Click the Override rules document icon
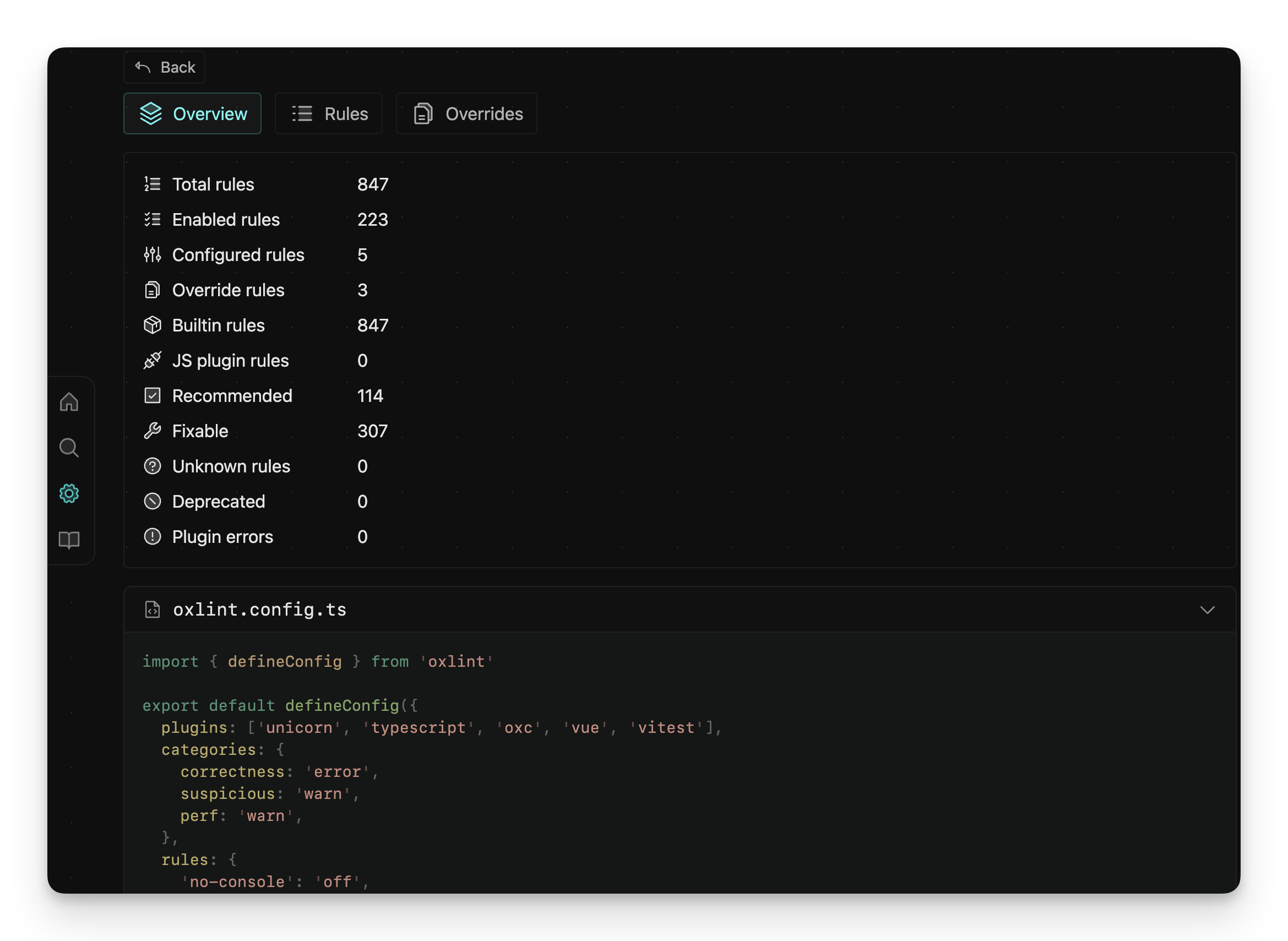 pyautogui.click(x=152, y=290)
